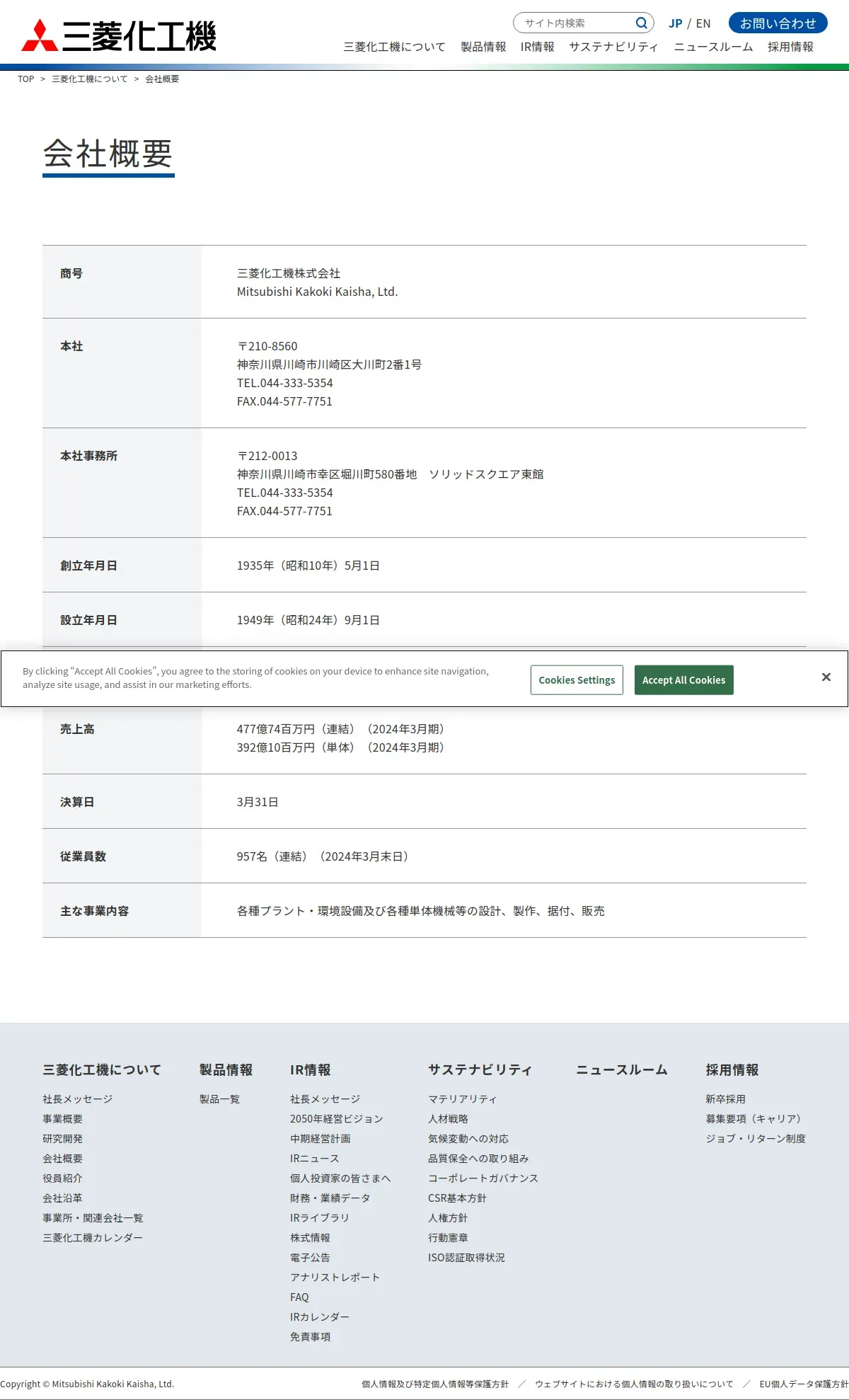Open ISO認証取得状況 footer link
The width and height of the screenshot is (849, 1400).
click(x=466, y=1258)
